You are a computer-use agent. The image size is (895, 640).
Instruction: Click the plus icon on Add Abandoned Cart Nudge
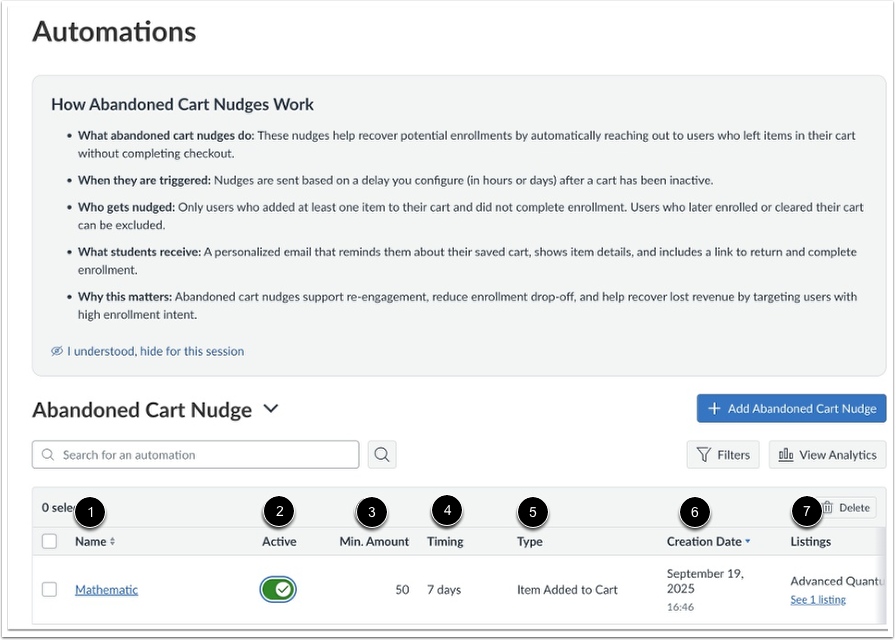click(713, 408)
